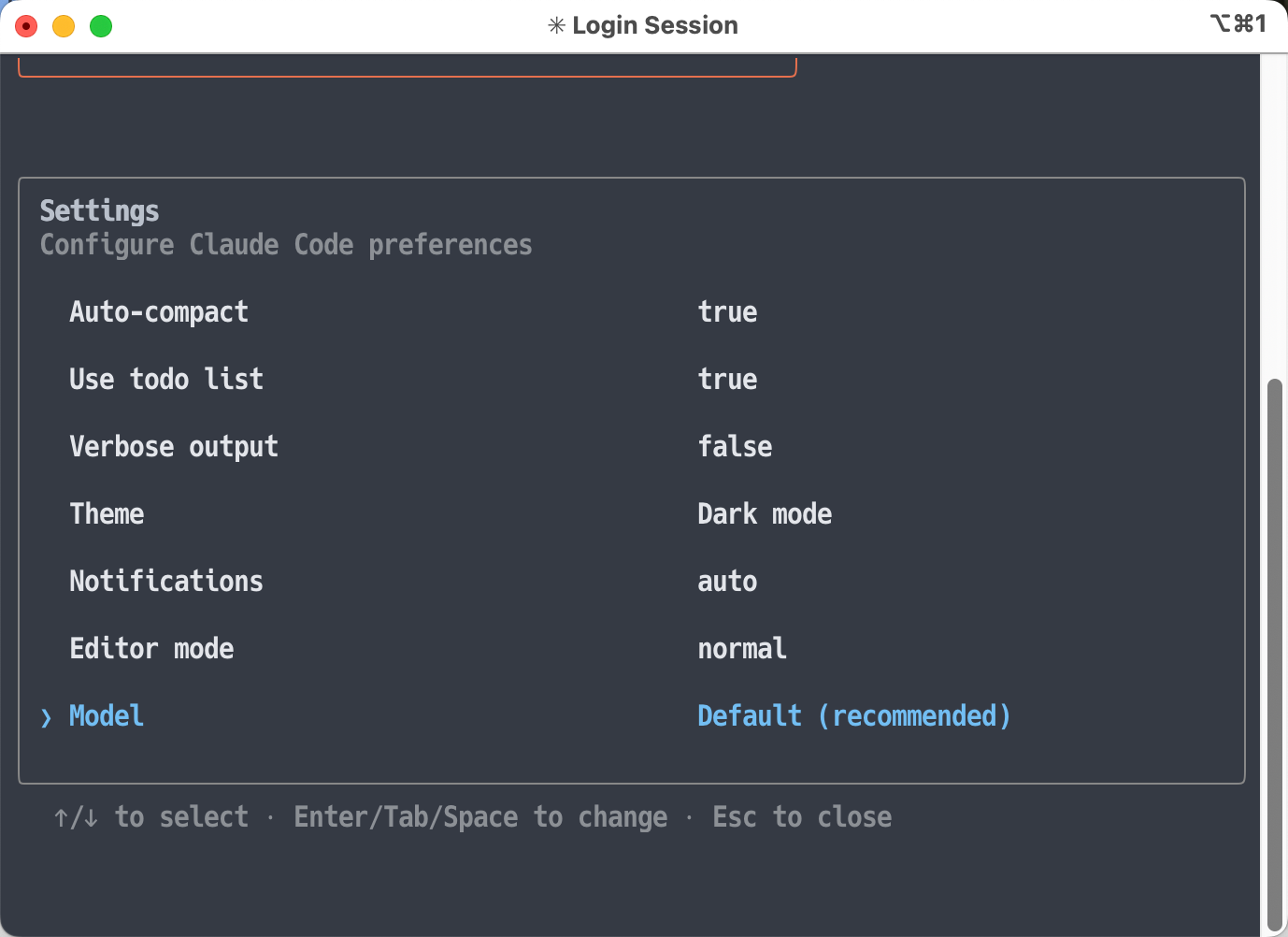The image size is (1288, 937).
Task: Toggle the Use todo list true value
Action: (x=727, y=380)
